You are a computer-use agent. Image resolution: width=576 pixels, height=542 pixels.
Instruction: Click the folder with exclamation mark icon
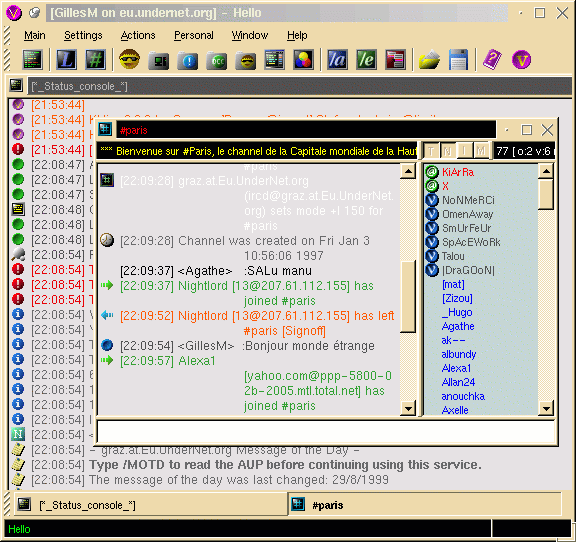coord(187,61)
